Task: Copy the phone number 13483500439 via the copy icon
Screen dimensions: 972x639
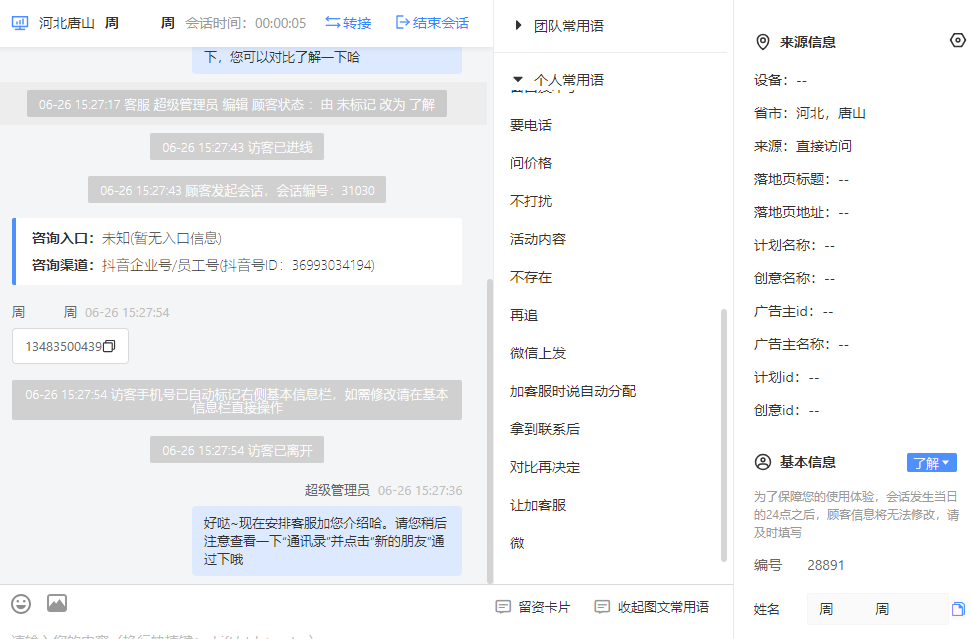Action: point(109,346)
